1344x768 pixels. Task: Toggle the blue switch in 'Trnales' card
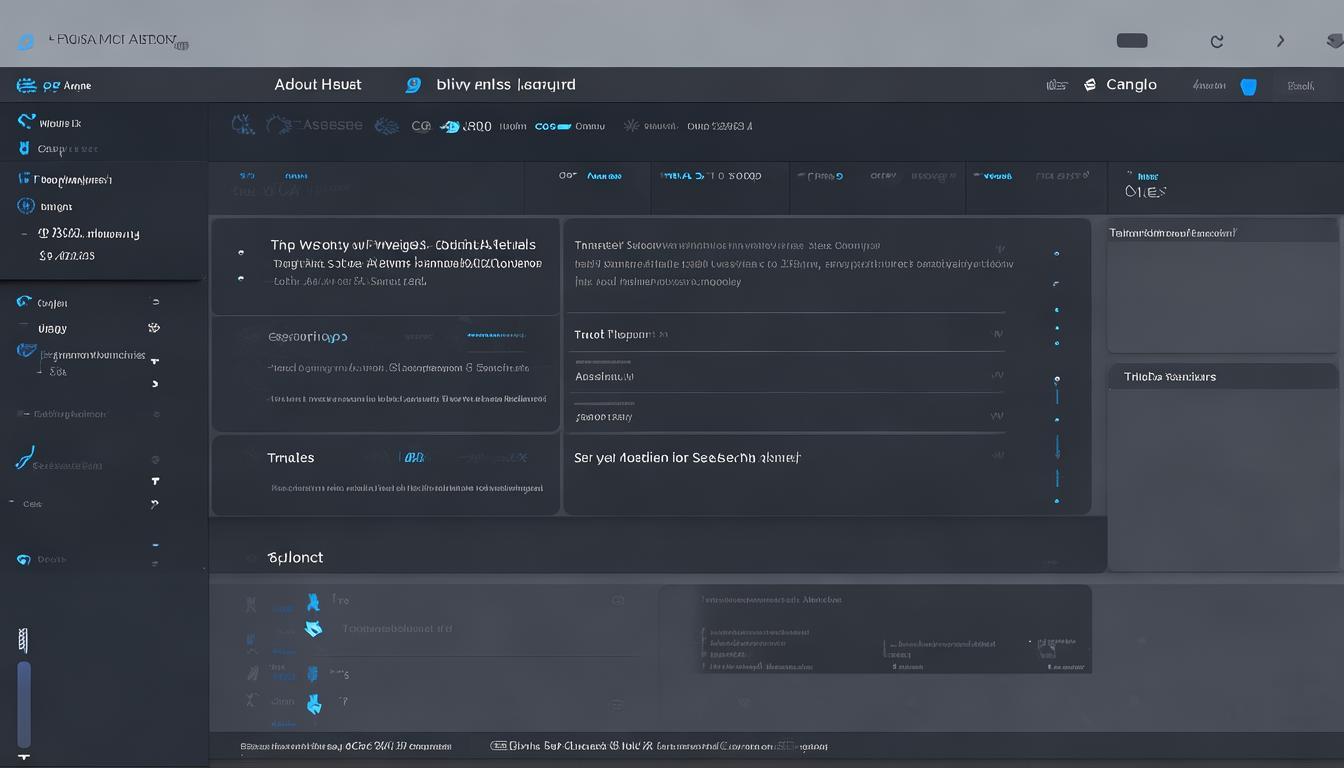click(413, 458)
